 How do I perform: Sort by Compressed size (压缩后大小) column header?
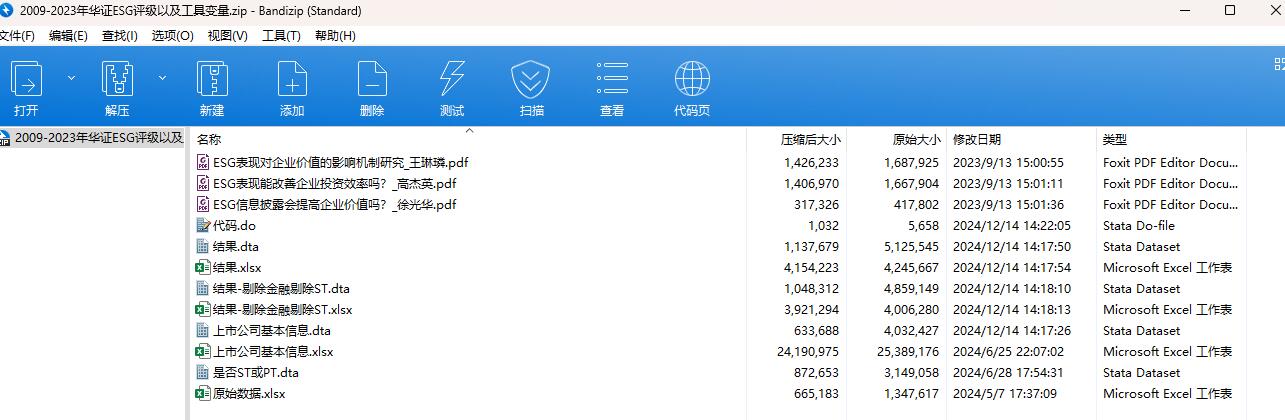point(810,140)
